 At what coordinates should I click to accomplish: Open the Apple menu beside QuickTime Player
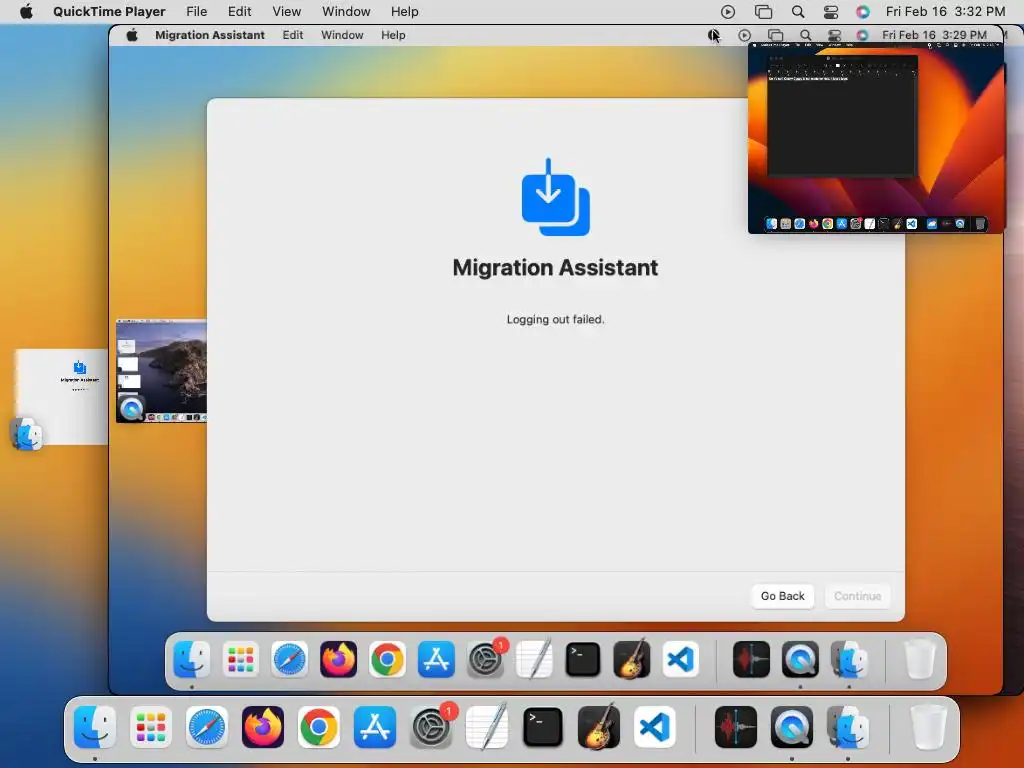click(26, 12)
